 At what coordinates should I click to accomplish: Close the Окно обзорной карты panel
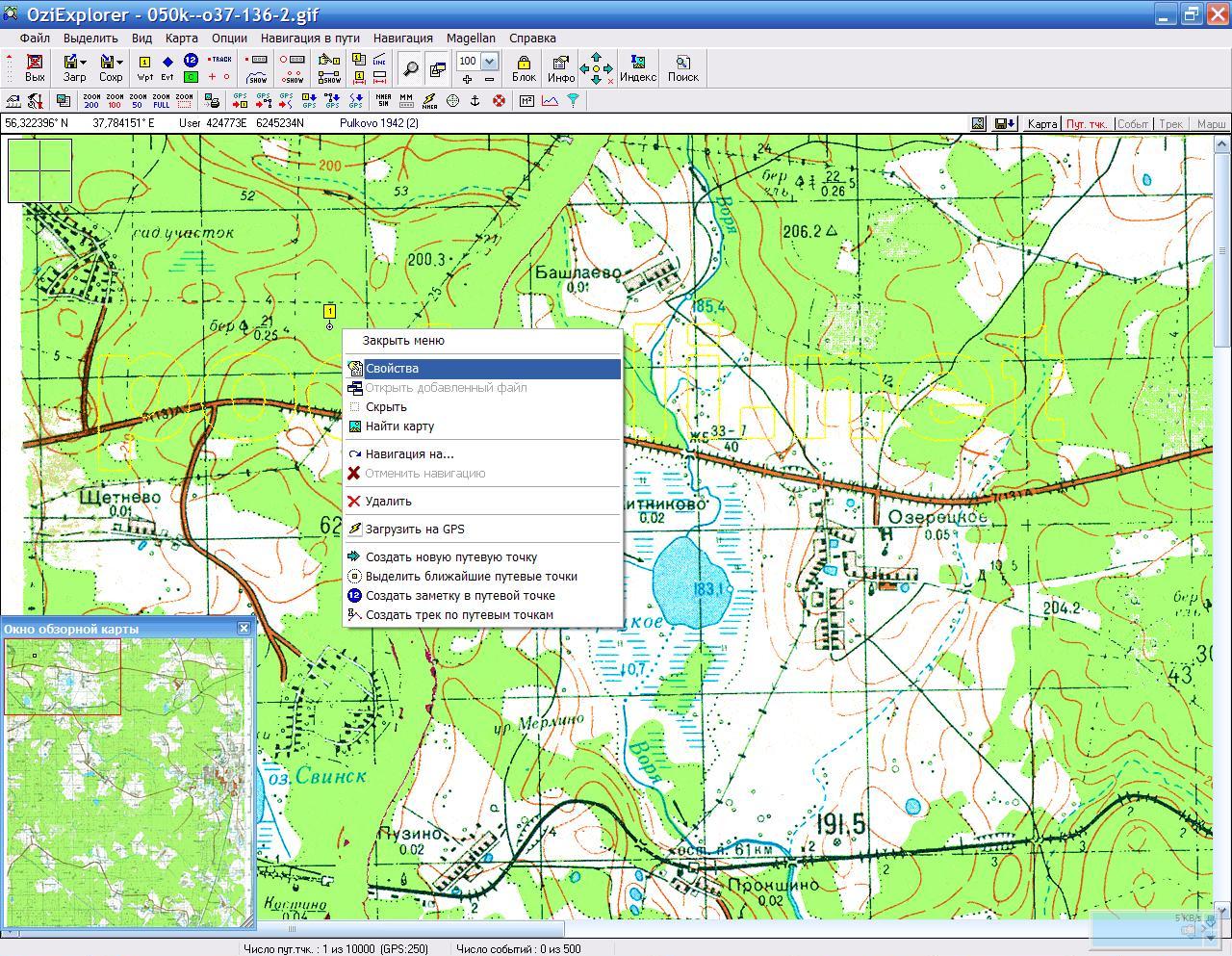pos(244,628)
